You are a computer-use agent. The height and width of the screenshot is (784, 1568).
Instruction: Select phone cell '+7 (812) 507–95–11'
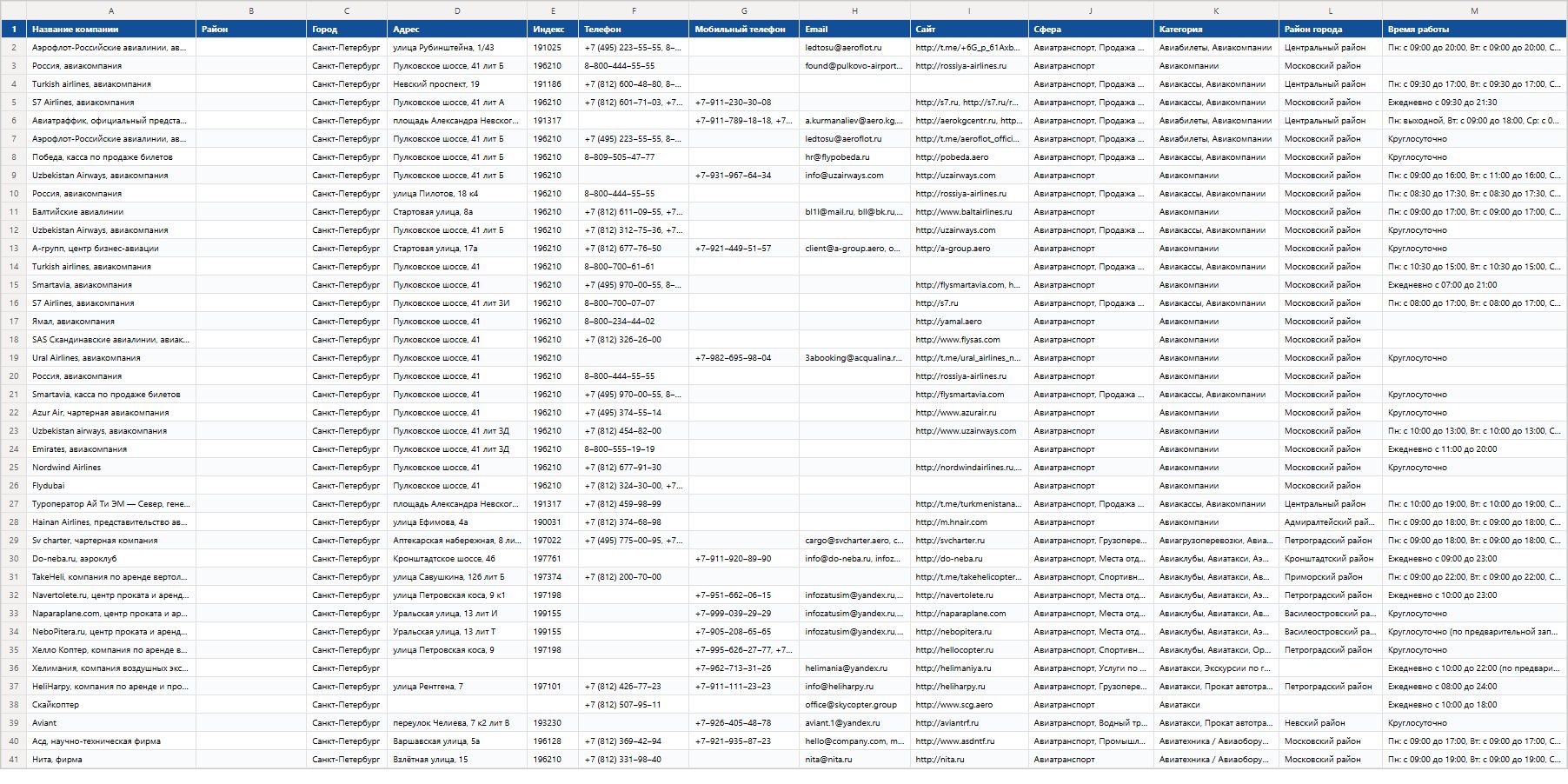click(x=634, y=704)
